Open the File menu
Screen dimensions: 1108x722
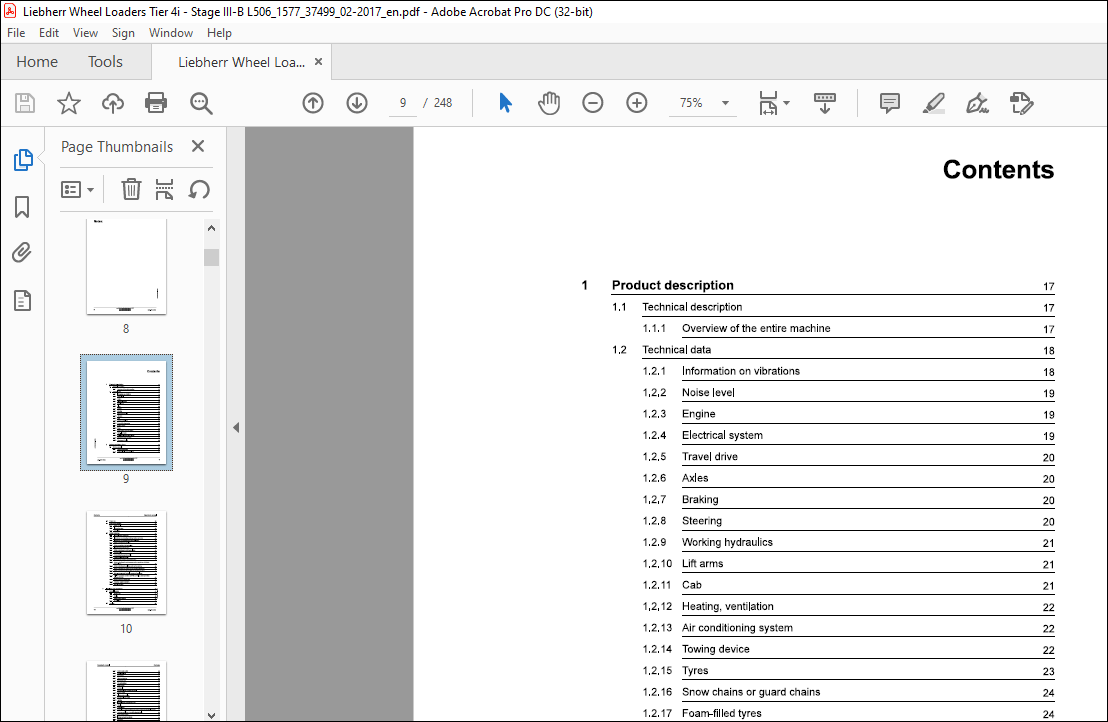tap(16, 32)
